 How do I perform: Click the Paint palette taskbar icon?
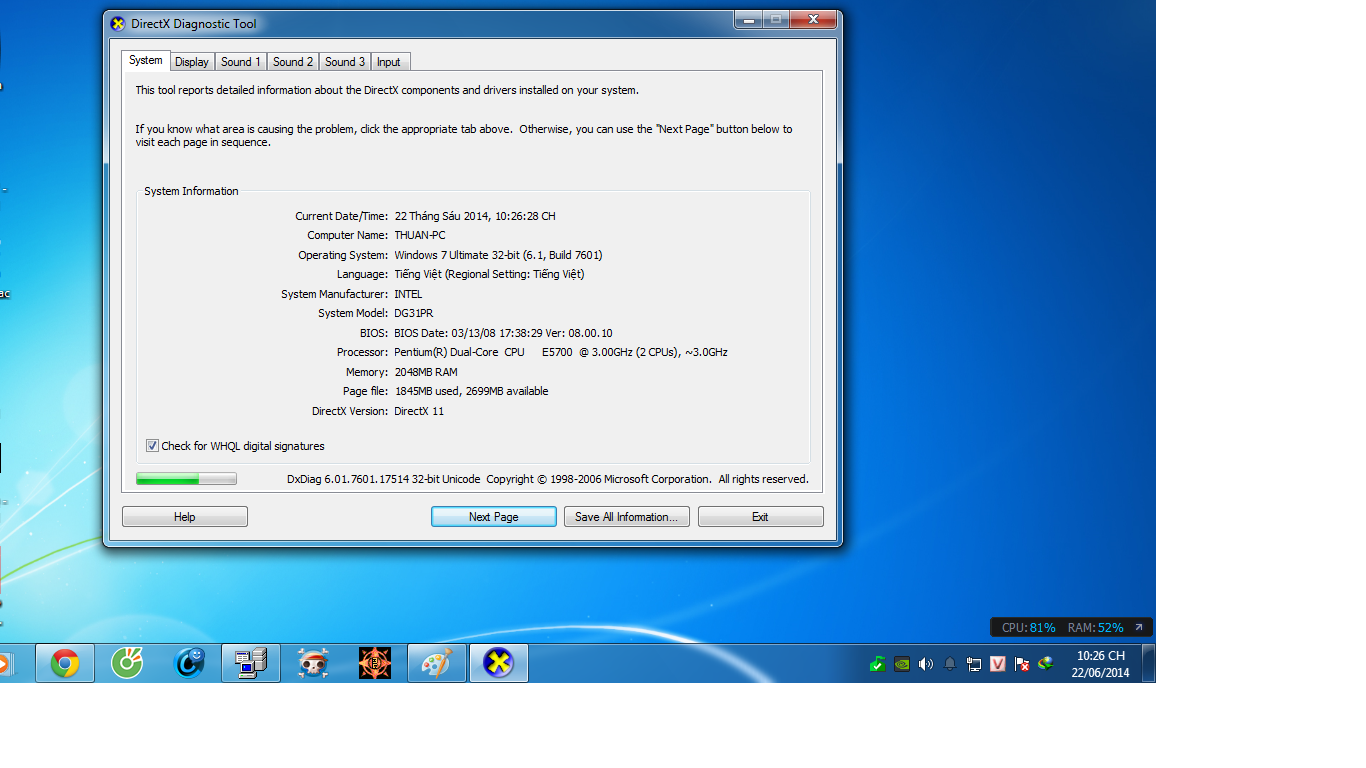click(437, 663)
